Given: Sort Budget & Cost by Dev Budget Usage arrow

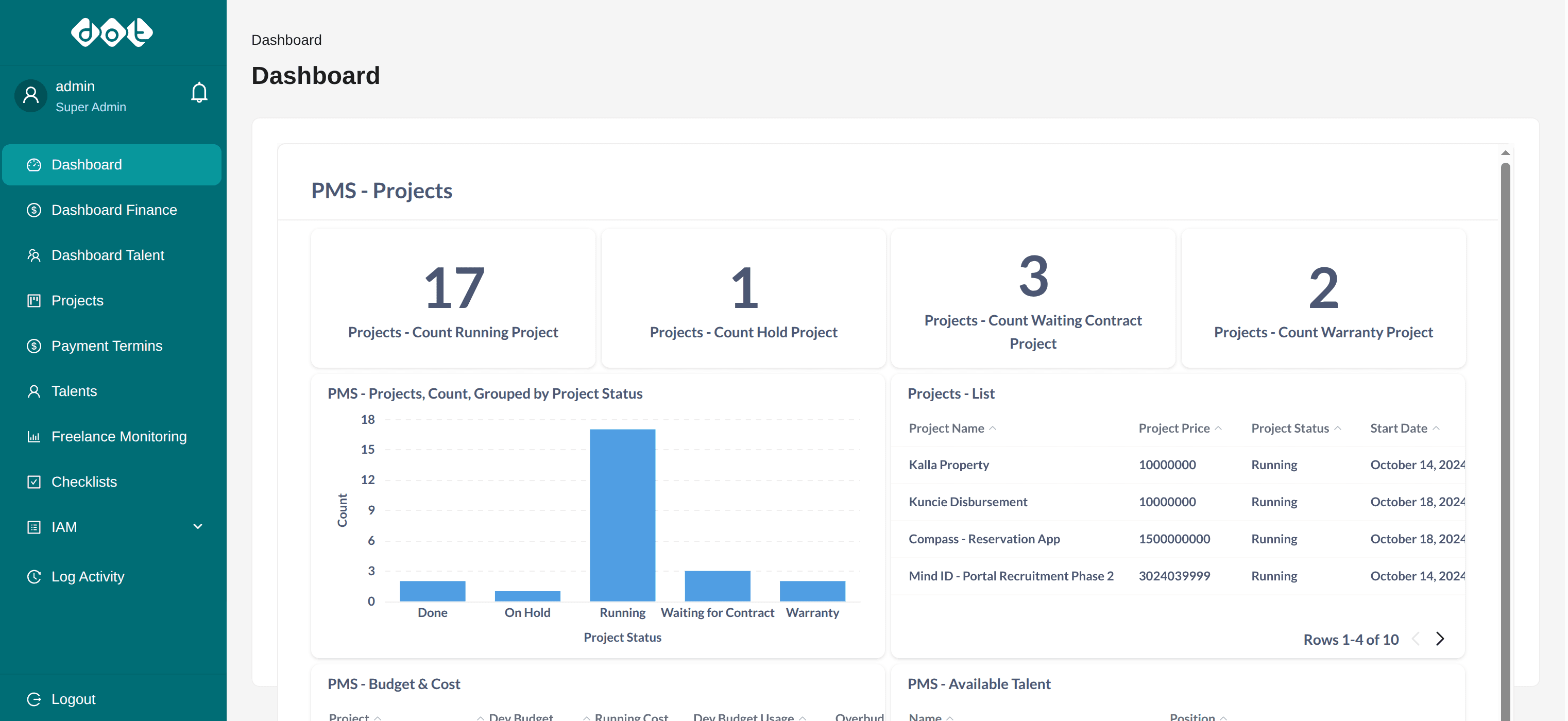Looking at the screenshot, I should (802, 717).
